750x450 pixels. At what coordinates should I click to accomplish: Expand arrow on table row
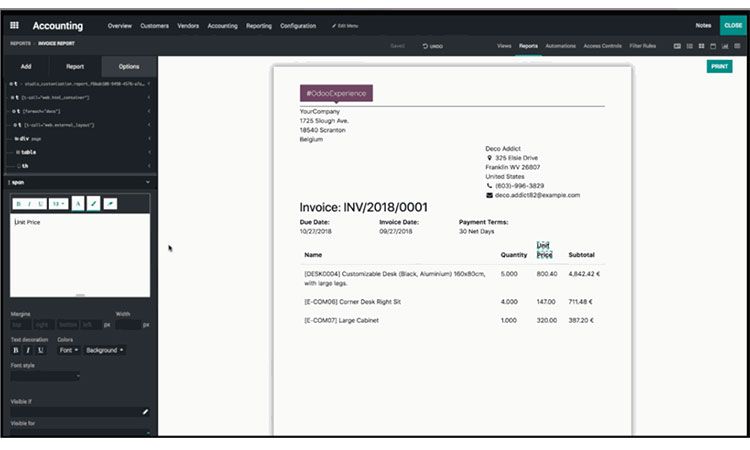pos(148,152)
